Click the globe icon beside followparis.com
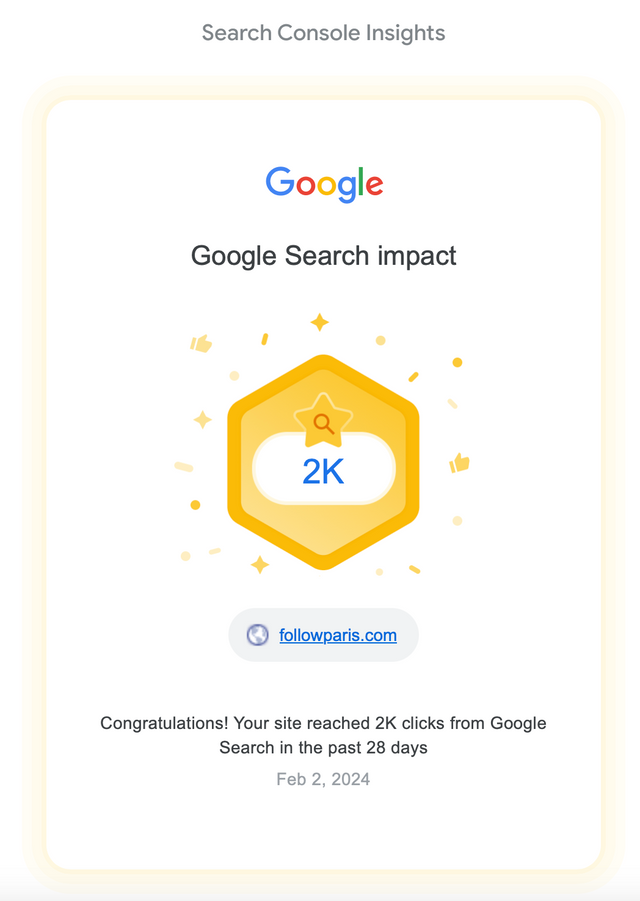The width and height of the screenshot is (640, 901). (257, 635)
